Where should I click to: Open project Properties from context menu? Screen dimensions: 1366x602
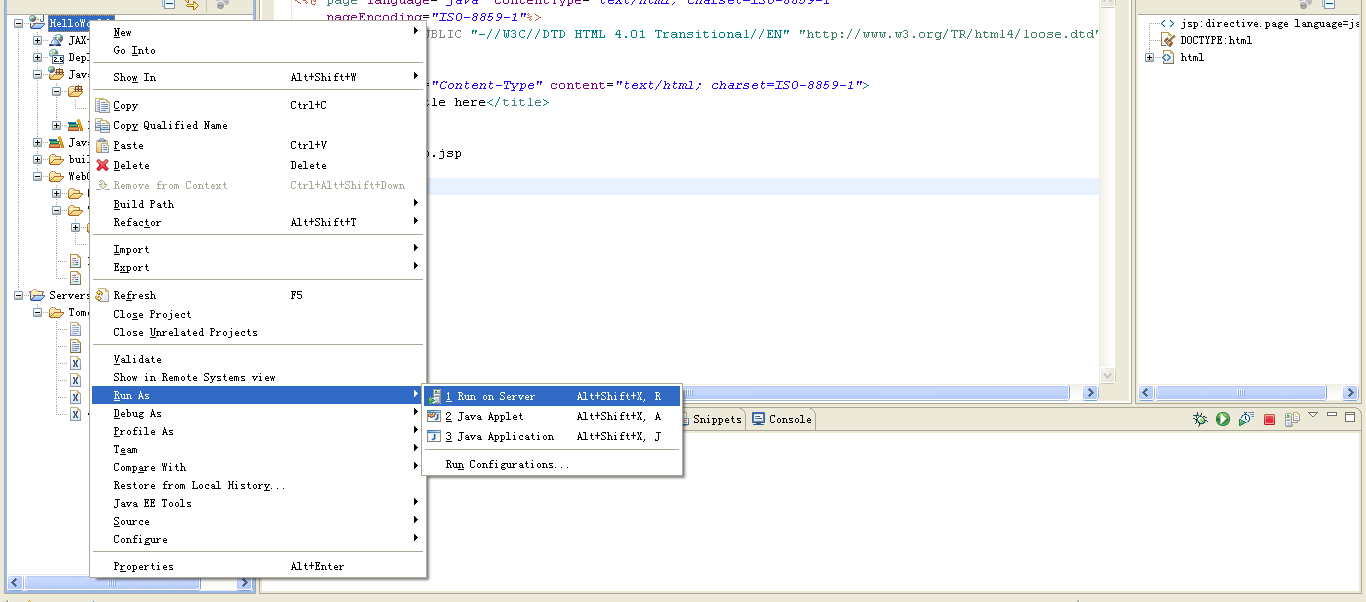[143, 567]
